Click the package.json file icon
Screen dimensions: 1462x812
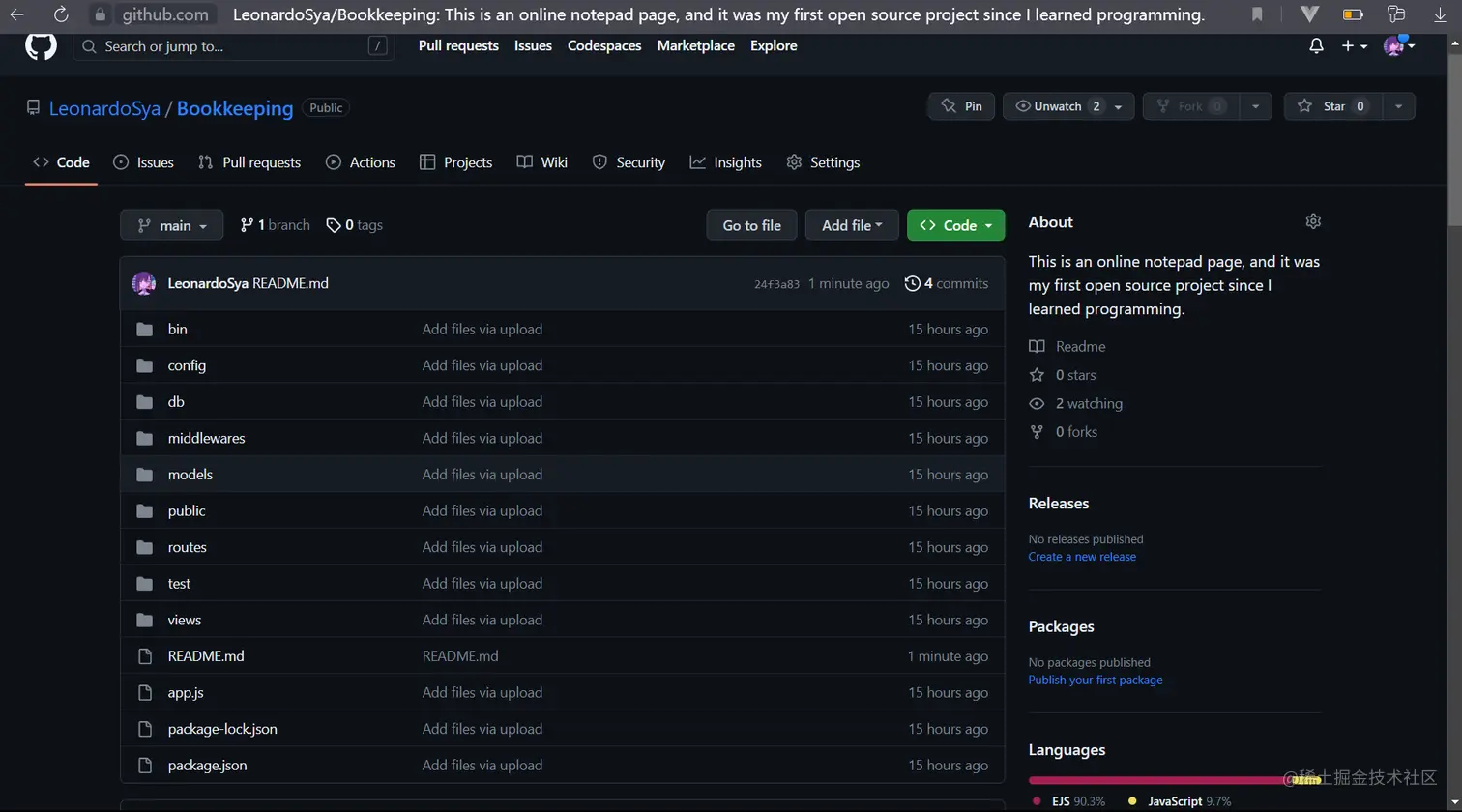pos(145,766)
